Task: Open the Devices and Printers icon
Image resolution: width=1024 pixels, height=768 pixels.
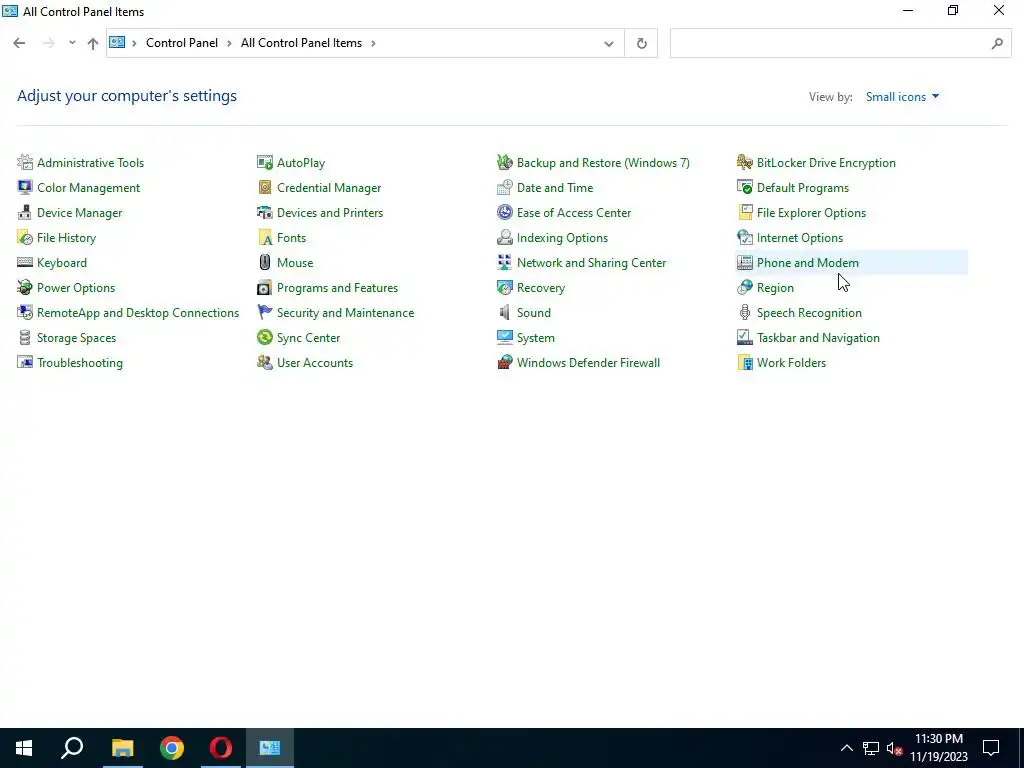Action: point(264,212)
